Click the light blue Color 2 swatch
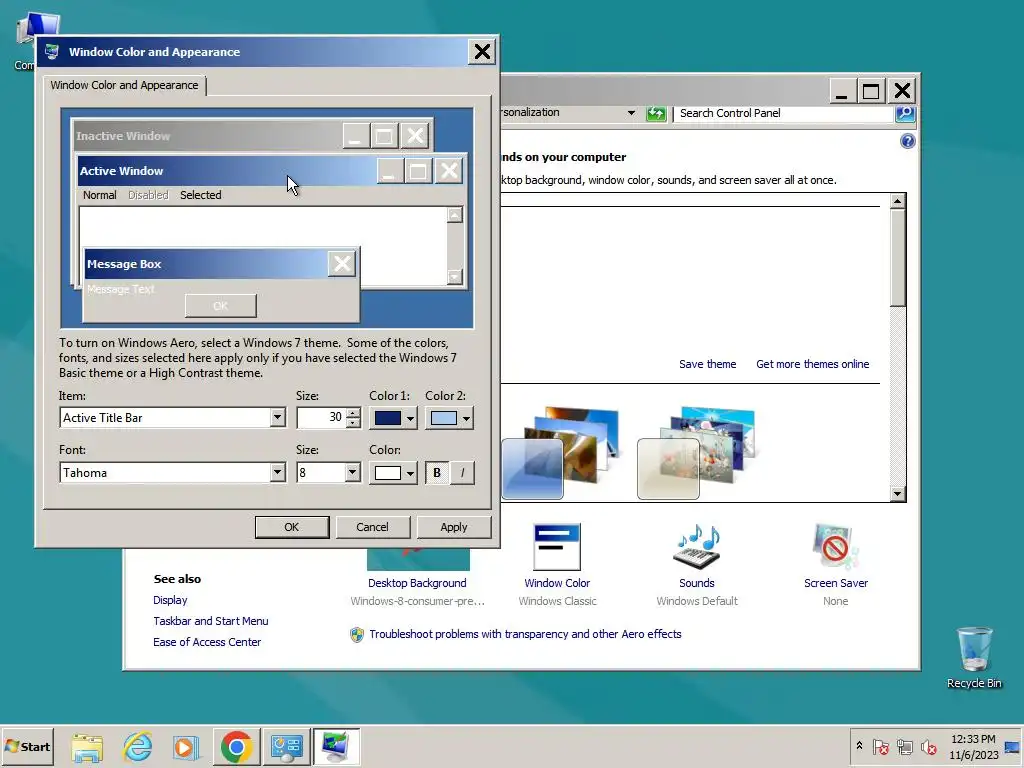This screenshot has height=768, width=1024. click(443, 419)
